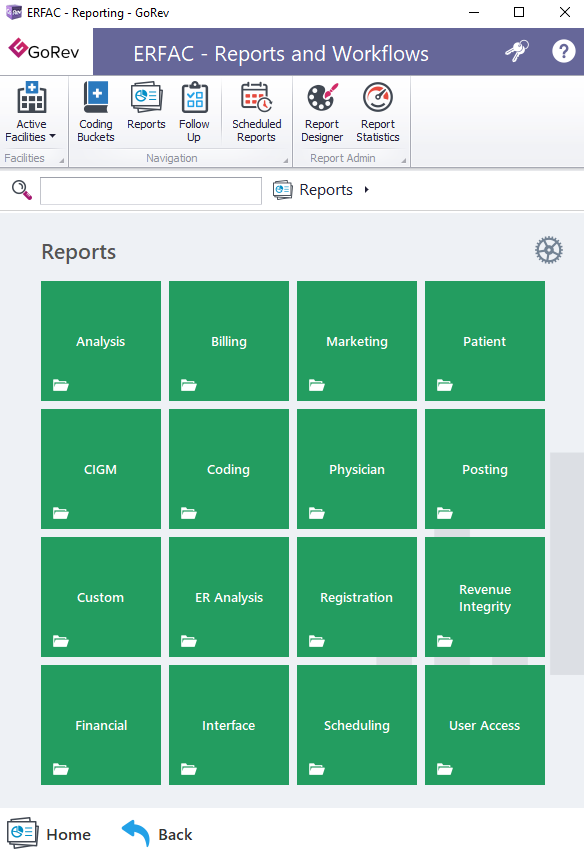Open Follow Up from the Navigation group
Viewport: 584px width, 854px height.
coord(194,112)
